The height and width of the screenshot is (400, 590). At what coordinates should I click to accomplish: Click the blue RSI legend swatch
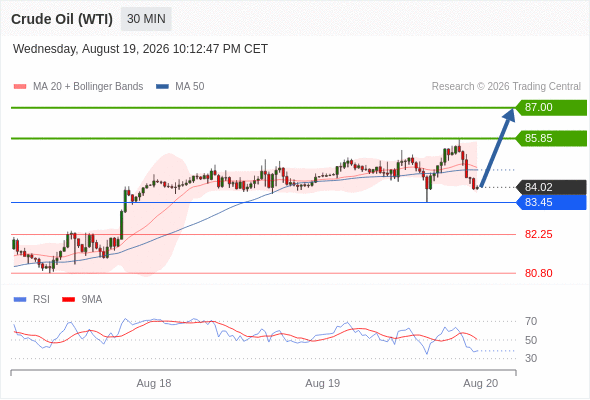pos(20,300)
